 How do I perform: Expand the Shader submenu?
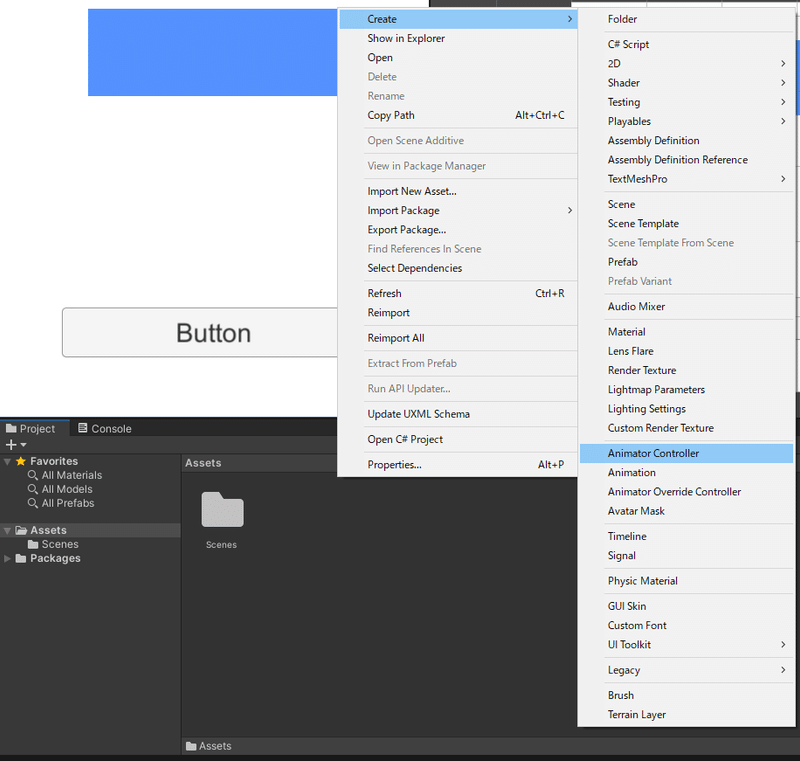[x=686, y=83]
